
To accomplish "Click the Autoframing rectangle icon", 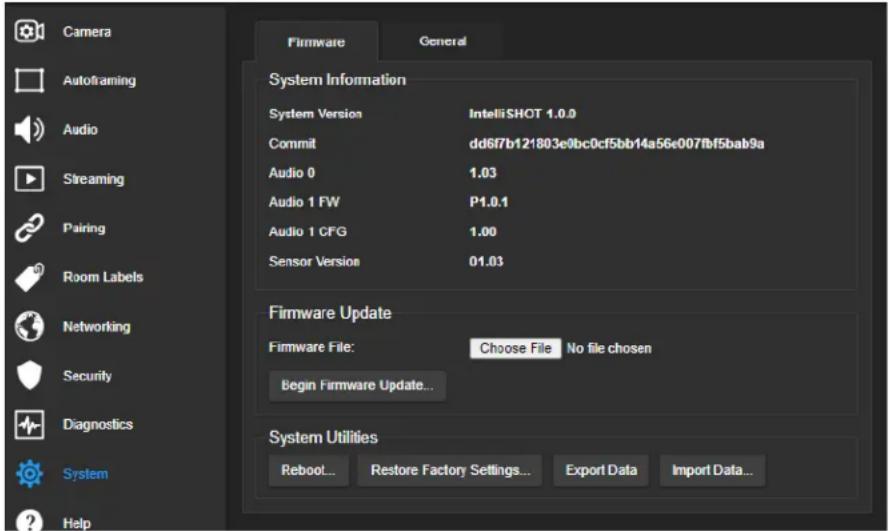I will pos(29,80).
